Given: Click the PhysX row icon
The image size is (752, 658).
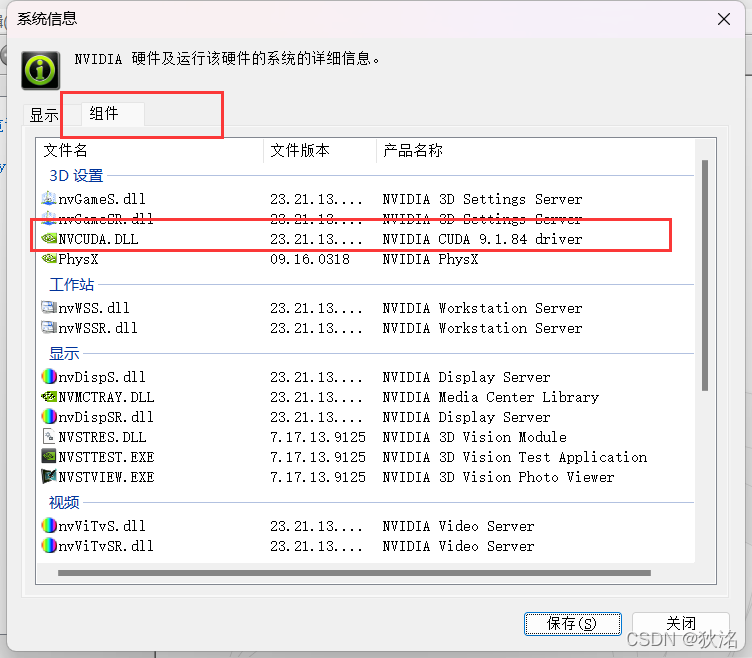Looking at the screenshot, I should 49,259.
